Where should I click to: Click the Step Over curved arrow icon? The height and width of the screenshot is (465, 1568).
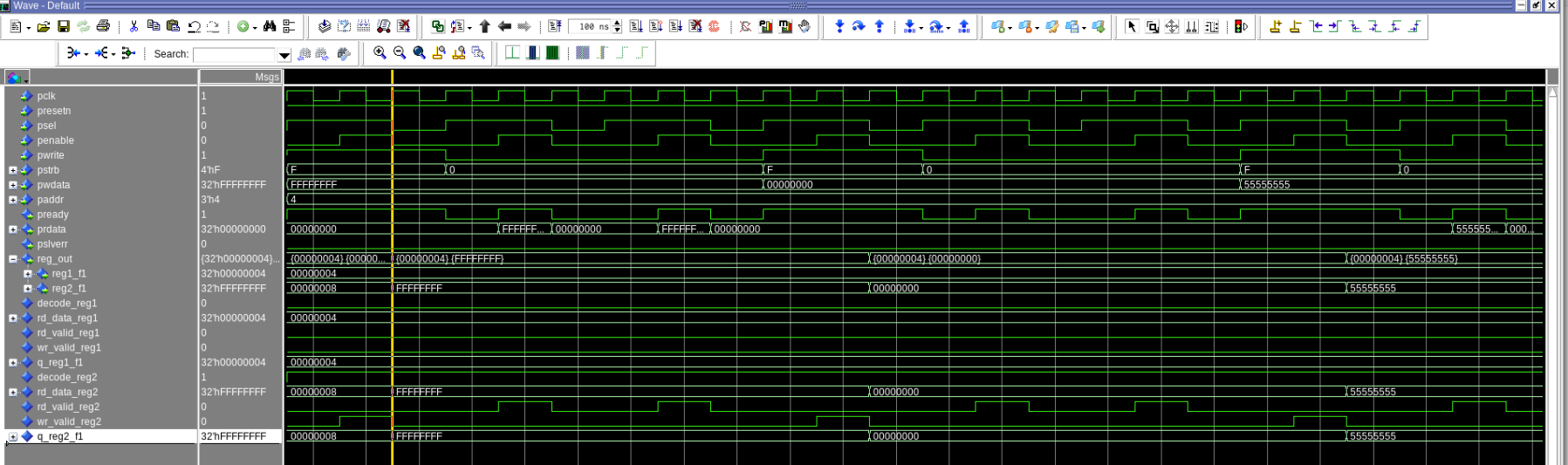pos(859,27)
